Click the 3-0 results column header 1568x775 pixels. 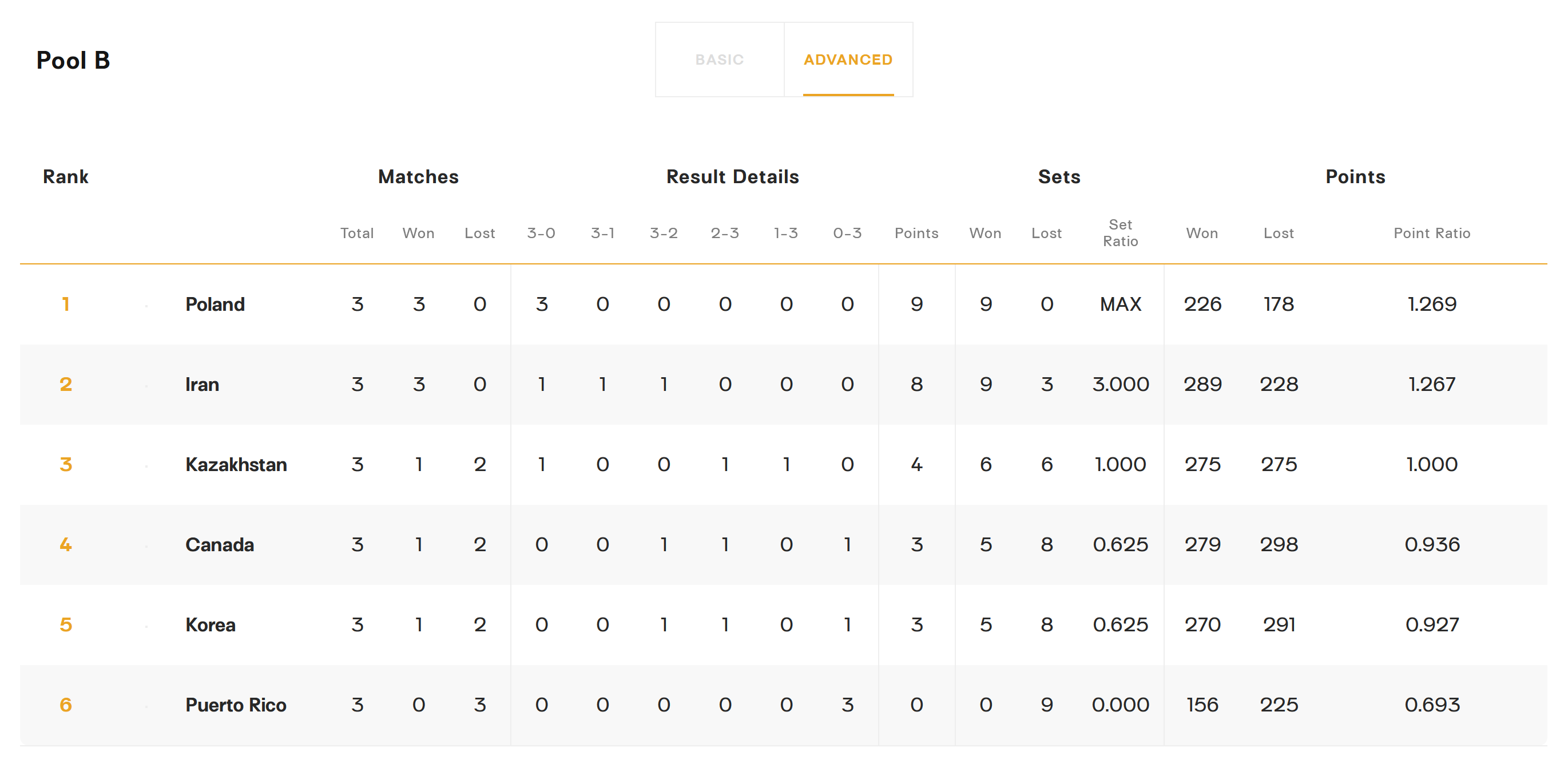point(541,234)
